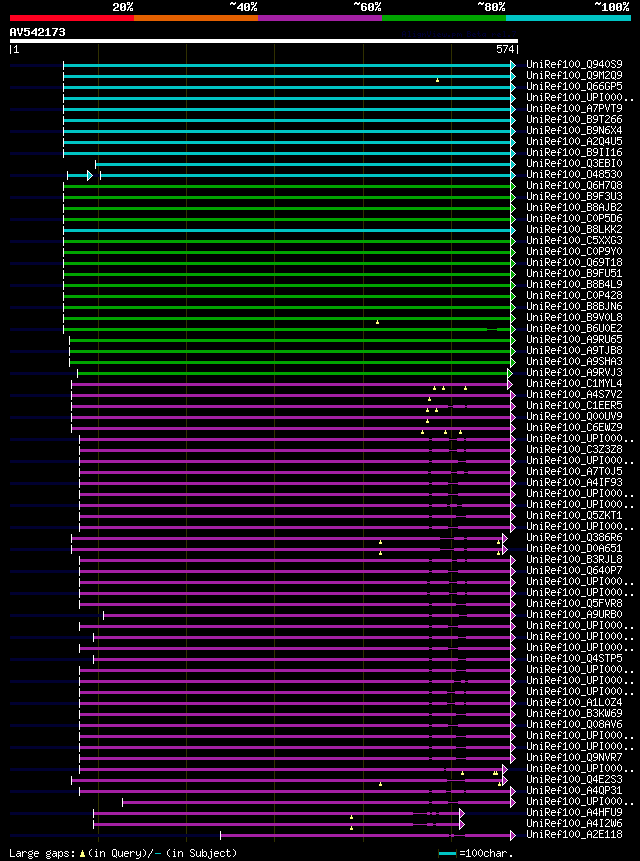640x861 pixels.
Task: Select the UniRef100_C1EER5 hit name
Action: coord(574,405)
